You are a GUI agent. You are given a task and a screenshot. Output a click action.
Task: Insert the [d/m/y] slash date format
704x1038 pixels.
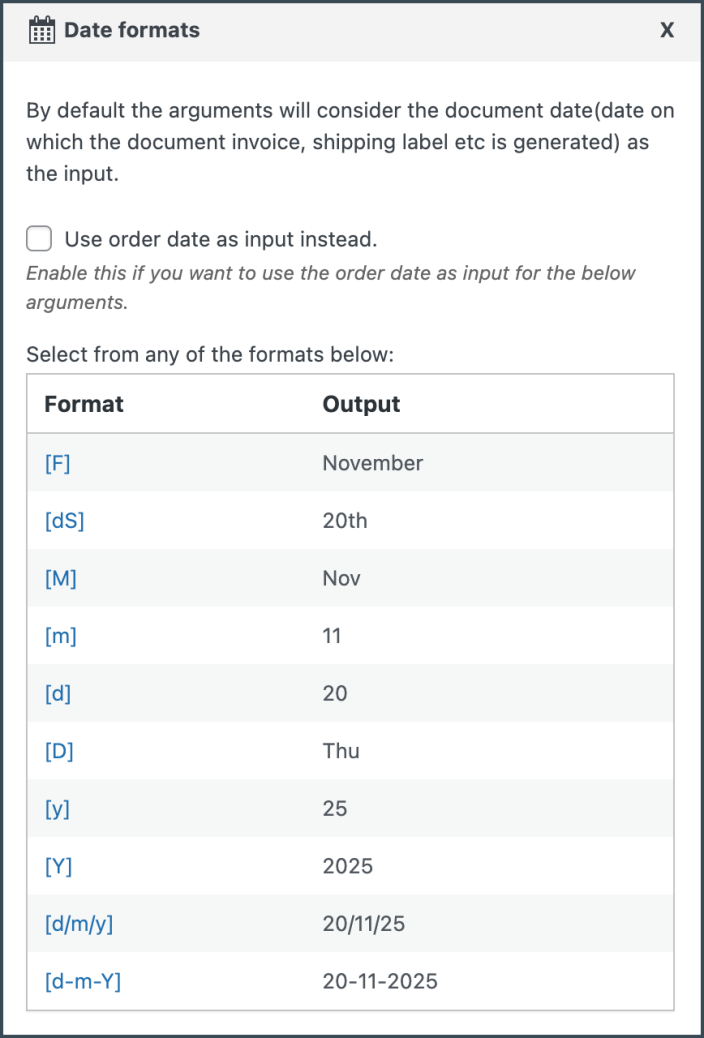click(x=79, y=924)
